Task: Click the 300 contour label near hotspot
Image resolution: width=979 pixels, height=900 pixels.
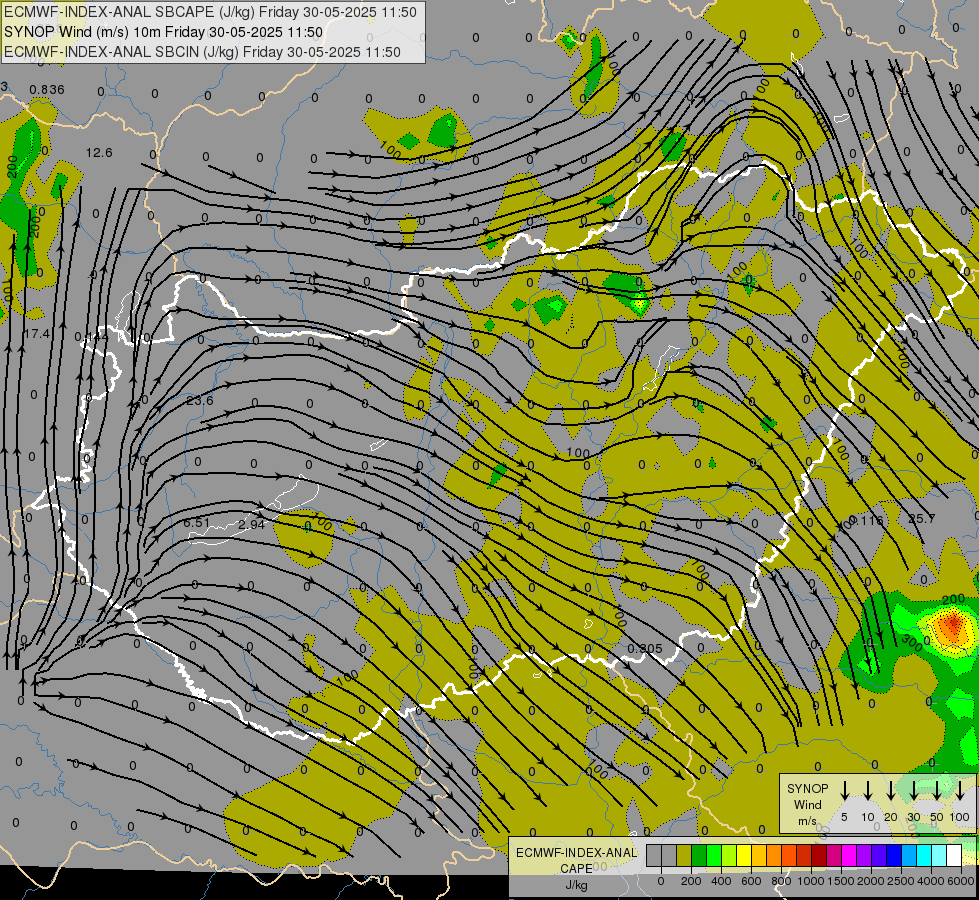Action: pyautogui.click(x=912, y=644)
